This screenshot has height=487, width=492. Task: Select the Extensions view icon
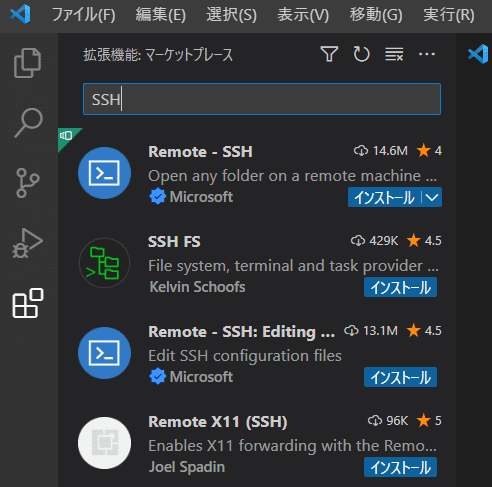[x=28, y=303]
